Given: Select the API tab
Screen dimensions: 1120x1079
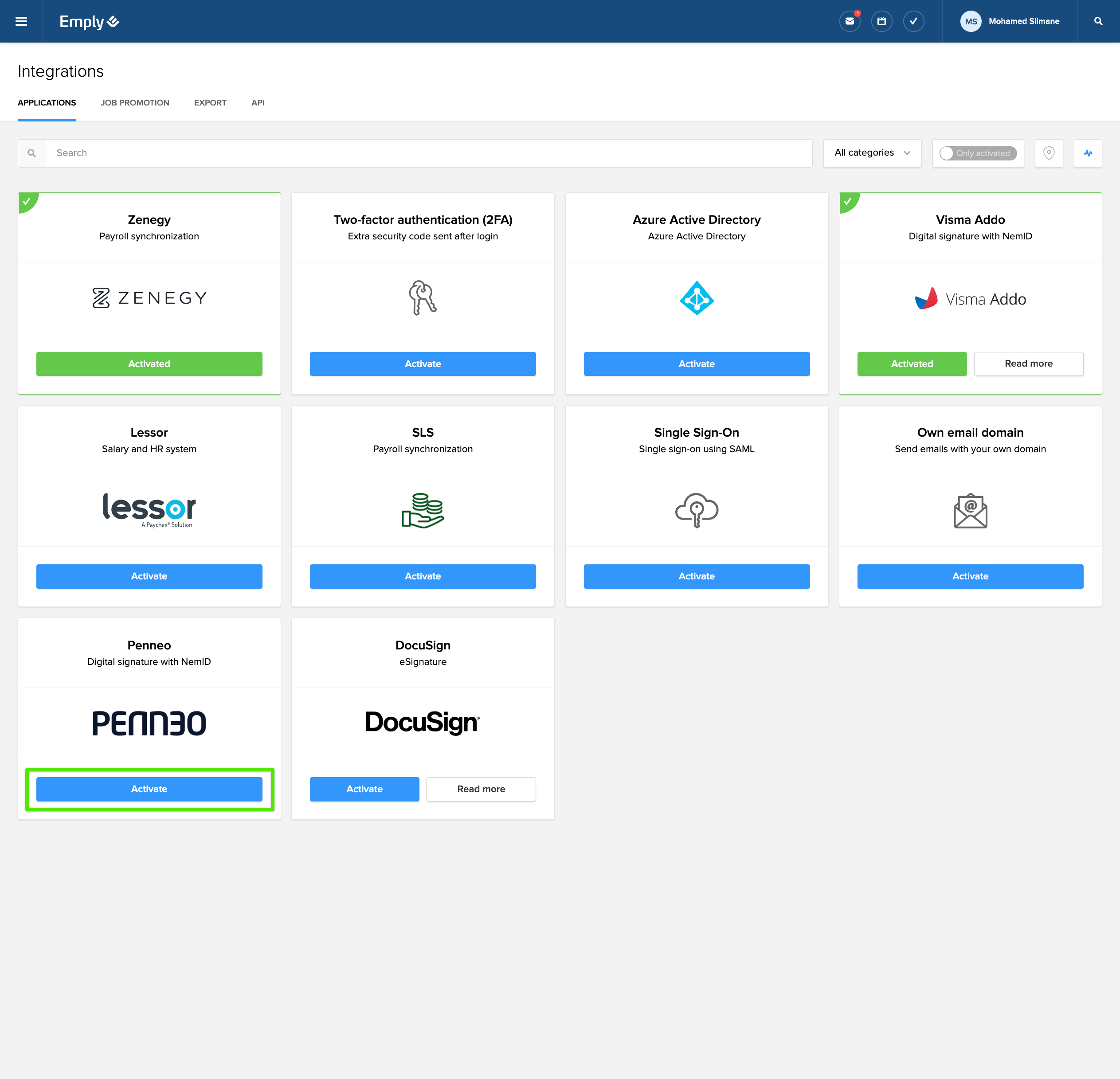Looking at the screenshot, I should 258,103.
